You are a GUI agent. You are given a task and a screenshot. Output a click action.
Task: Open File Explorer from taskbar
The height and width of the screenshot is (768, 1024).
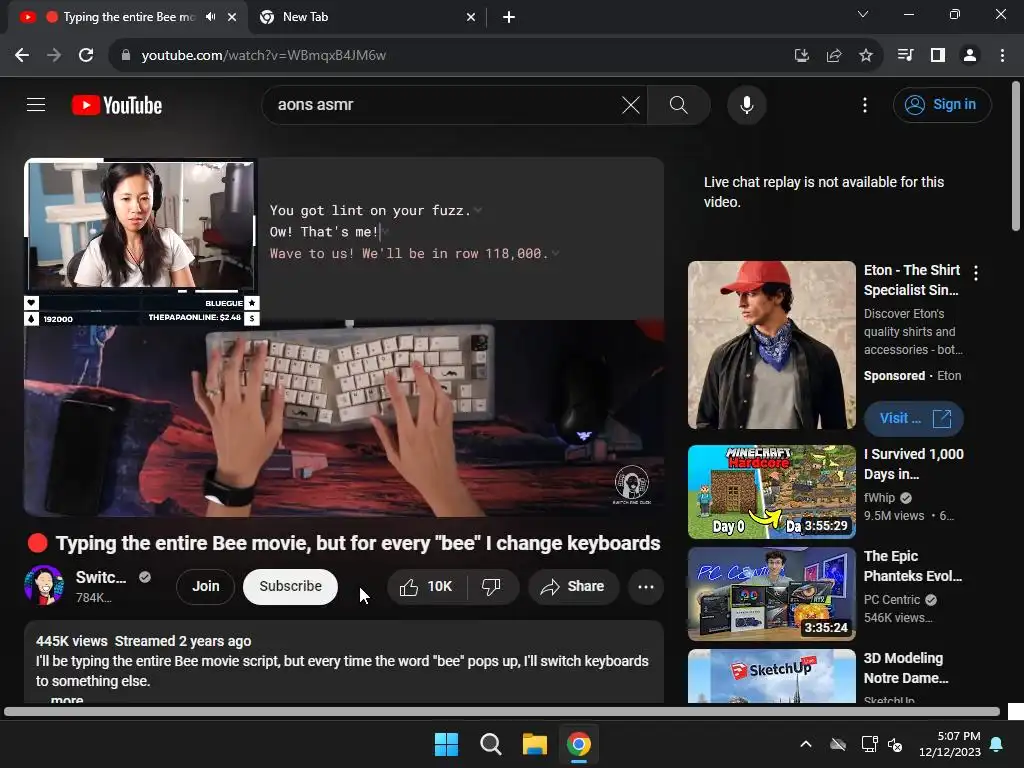tap(534, 744)
